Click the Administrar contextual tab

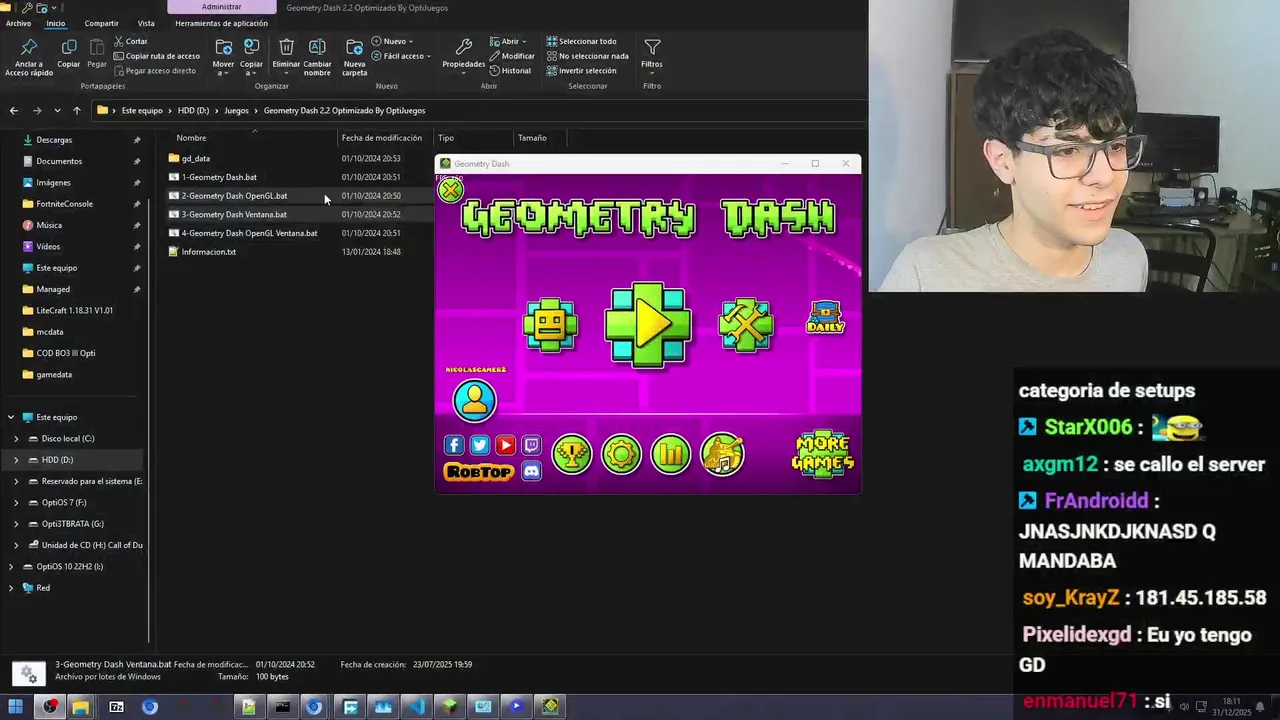221,7
